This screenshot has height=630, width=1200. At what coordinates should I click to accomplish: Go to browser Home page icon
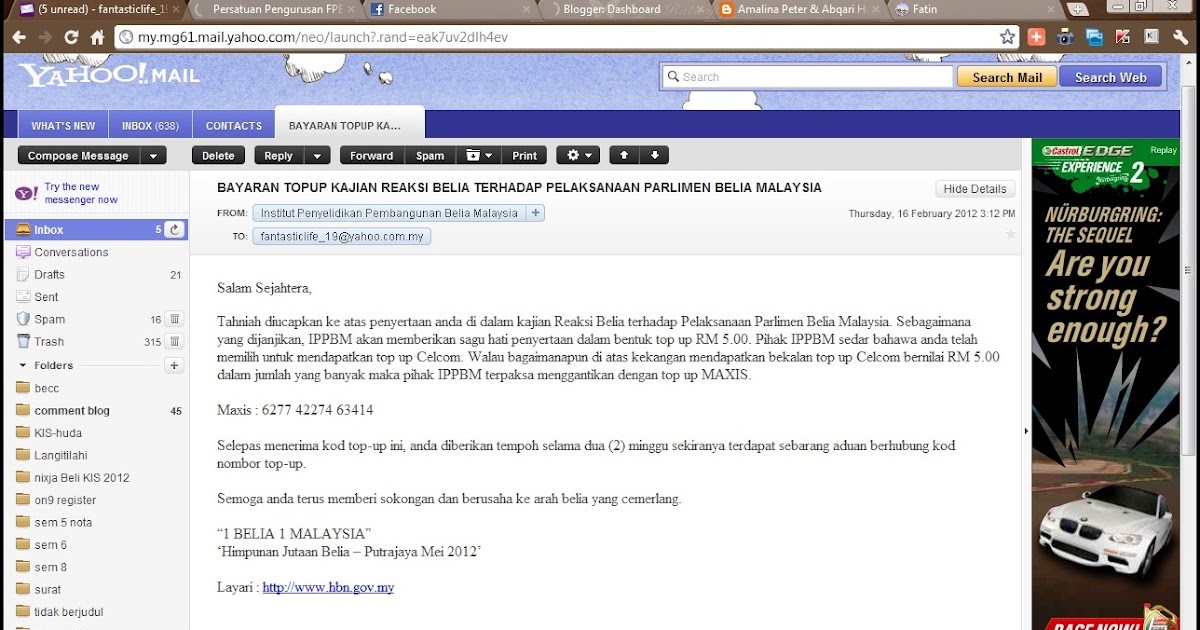pos(97,37)
